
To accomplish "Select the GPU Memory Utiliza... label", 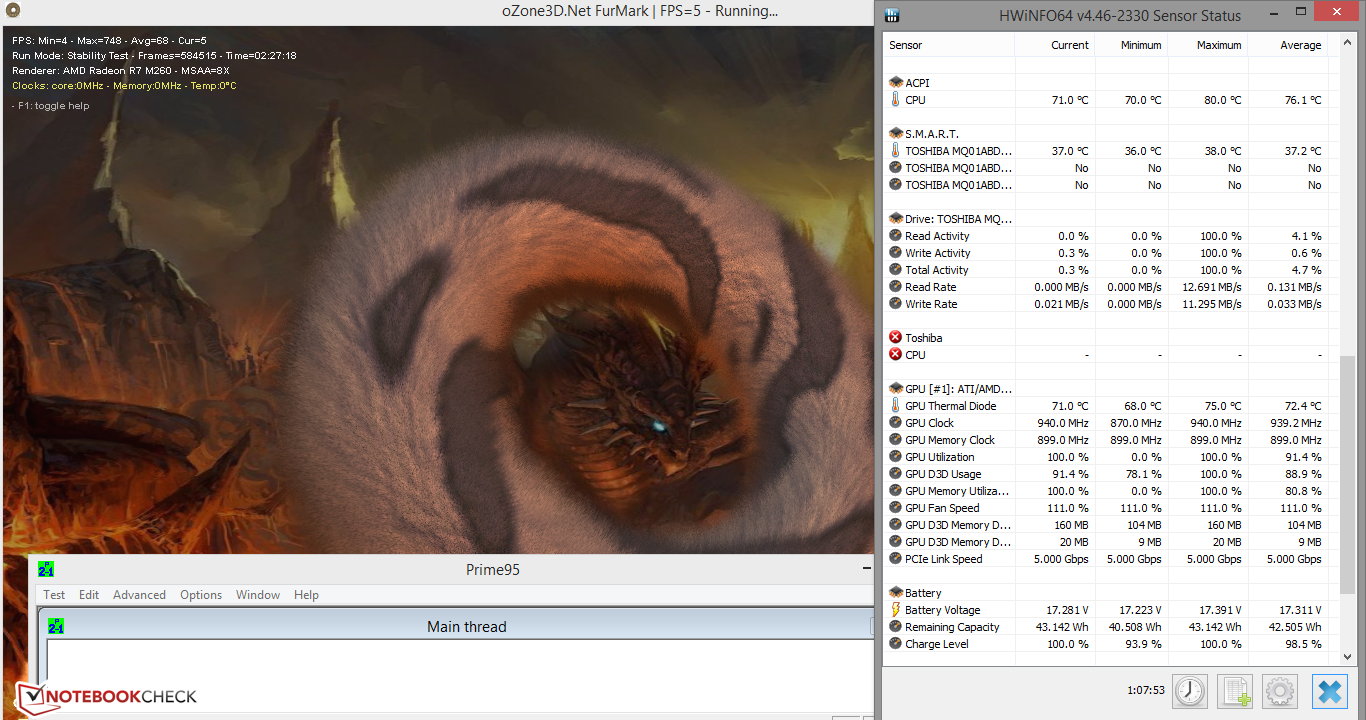I will [x=957, y=491].
